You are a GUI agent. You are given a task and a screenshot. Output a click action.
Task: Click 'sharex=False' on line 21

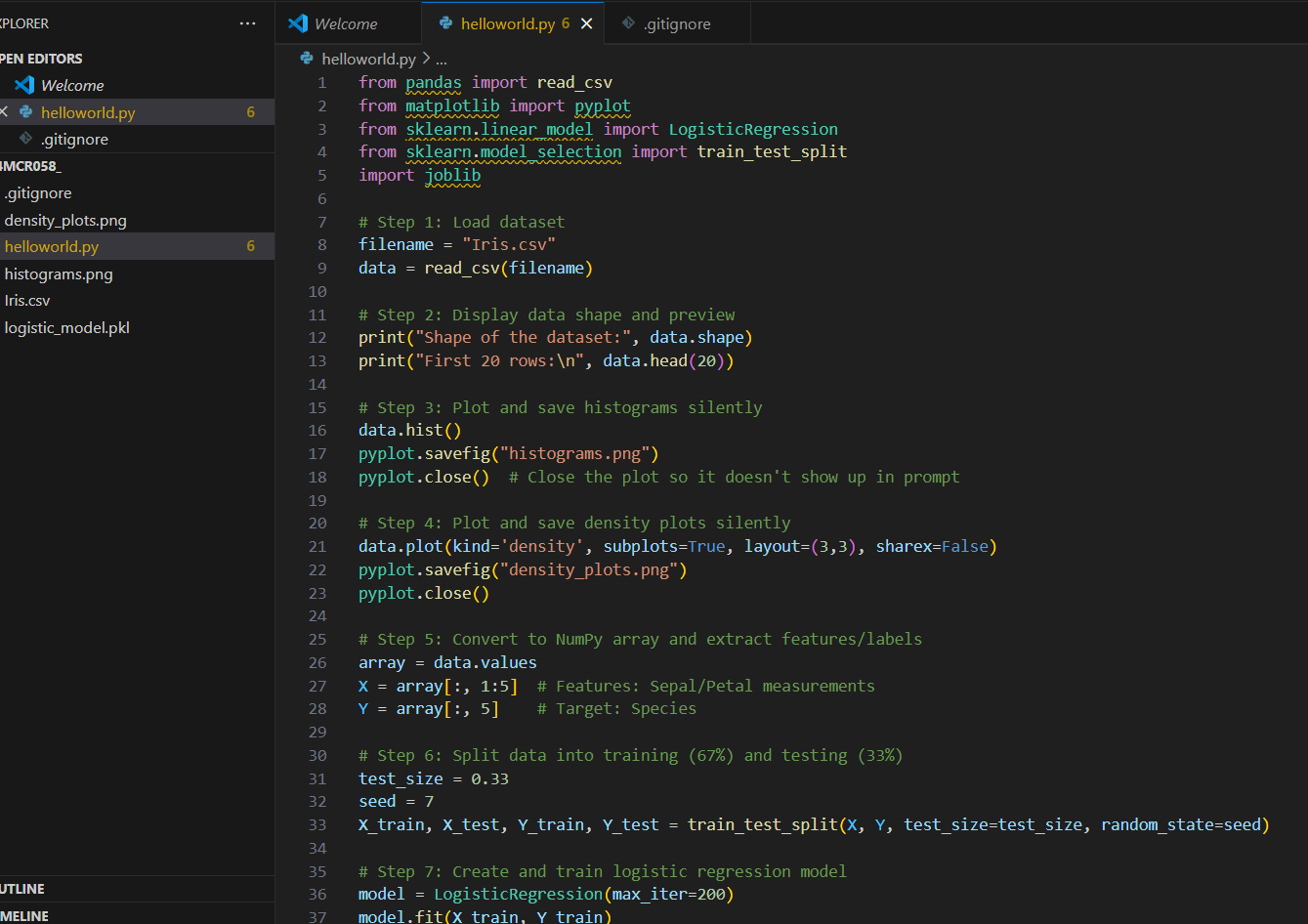(x=932, y=547)
